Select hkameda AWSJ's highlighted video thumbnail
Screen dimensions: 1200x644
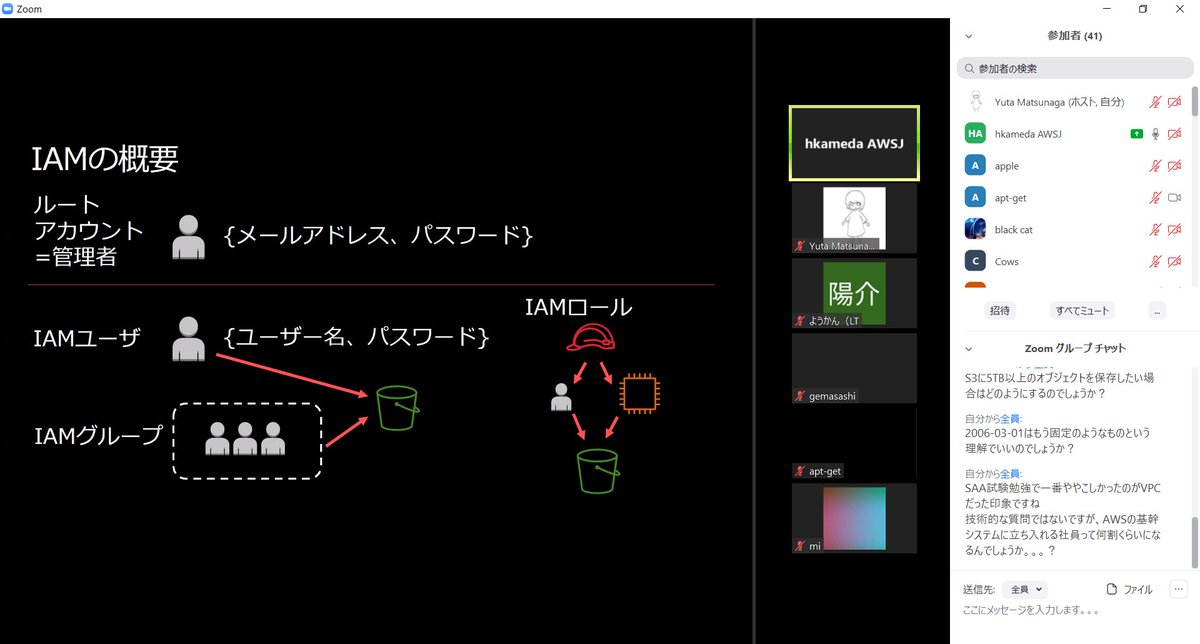click(x=854, y=143)
